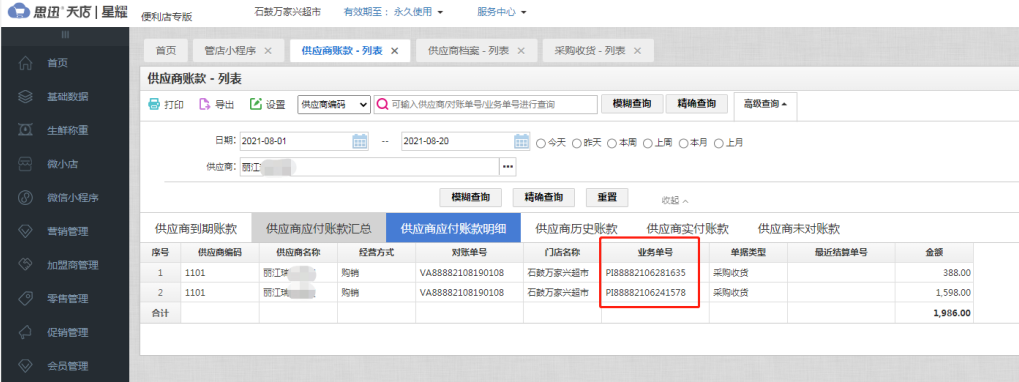Click the magnifier icon in search box

(383, 104)
